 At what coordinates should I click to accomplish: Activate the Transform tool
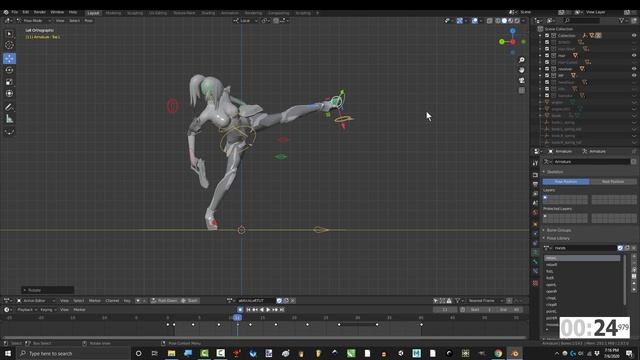9,94
